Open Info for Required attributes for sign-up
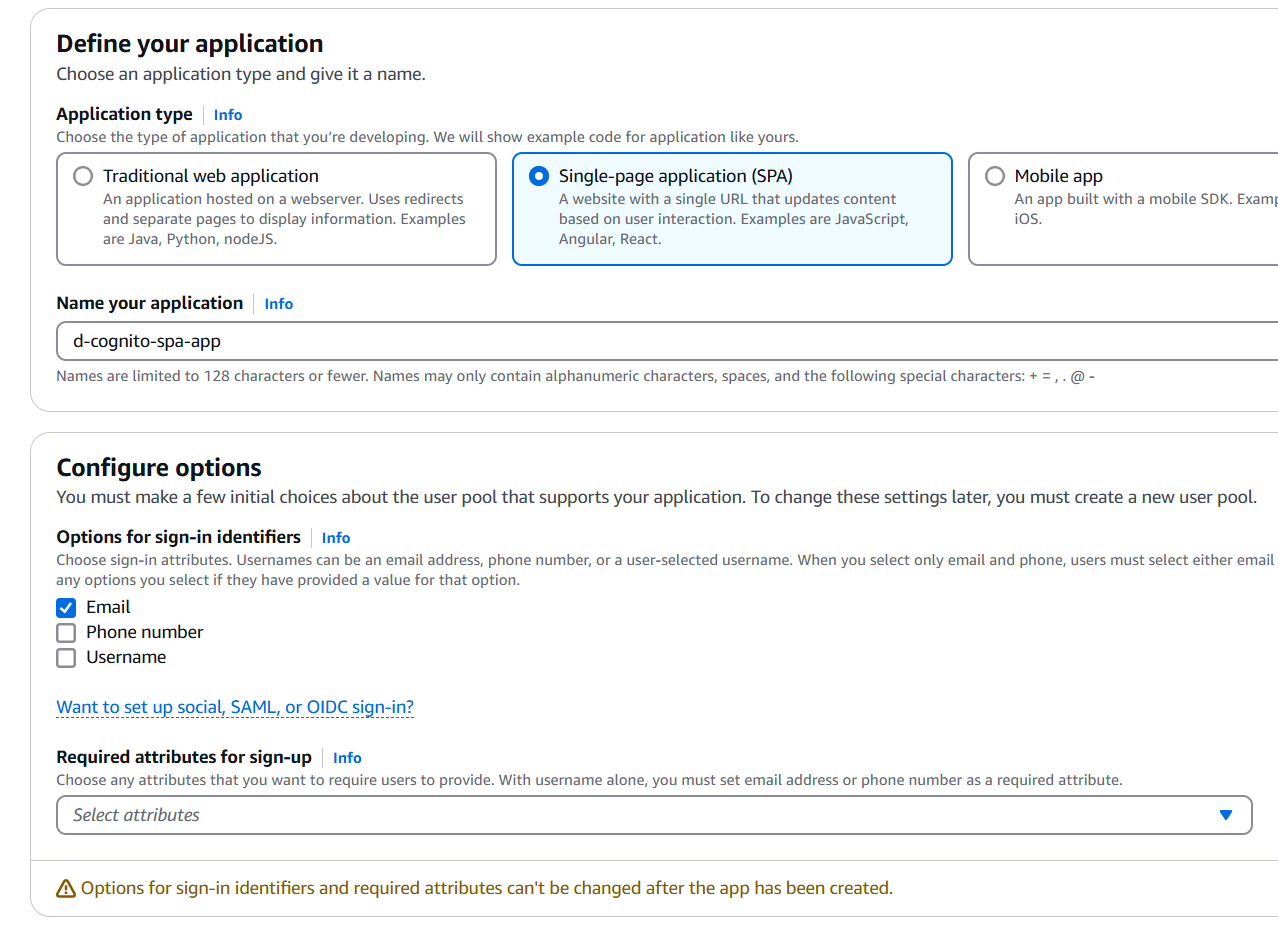 click(347, 758)
